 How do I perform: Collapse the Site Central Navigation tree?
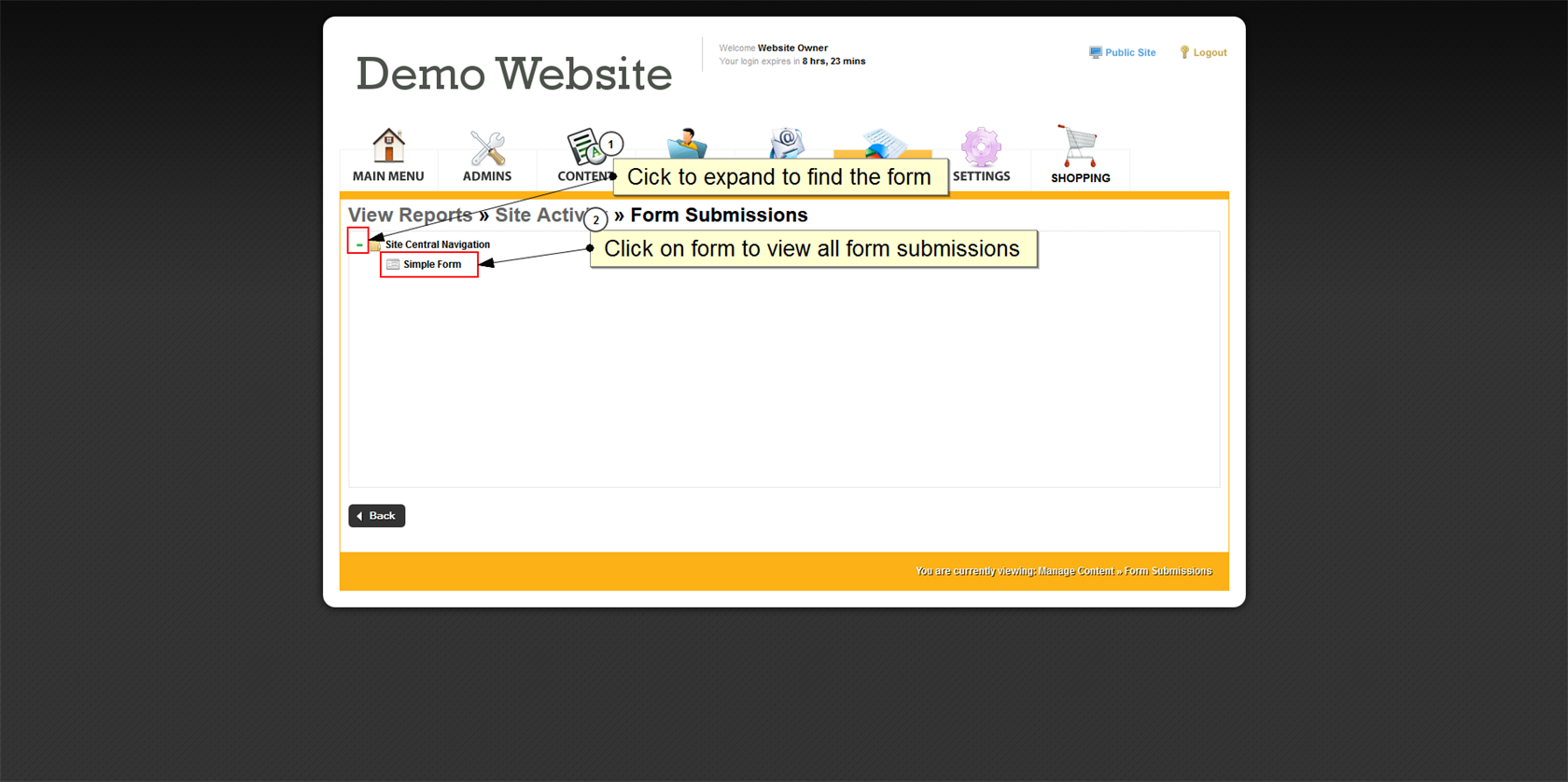[358, 244]
